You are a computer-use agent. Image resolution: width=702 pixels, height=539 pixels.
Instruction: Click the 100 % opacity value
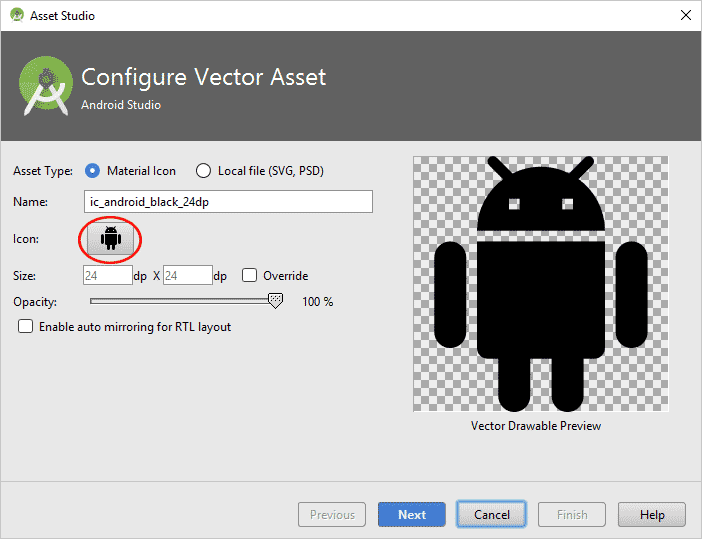317,302
